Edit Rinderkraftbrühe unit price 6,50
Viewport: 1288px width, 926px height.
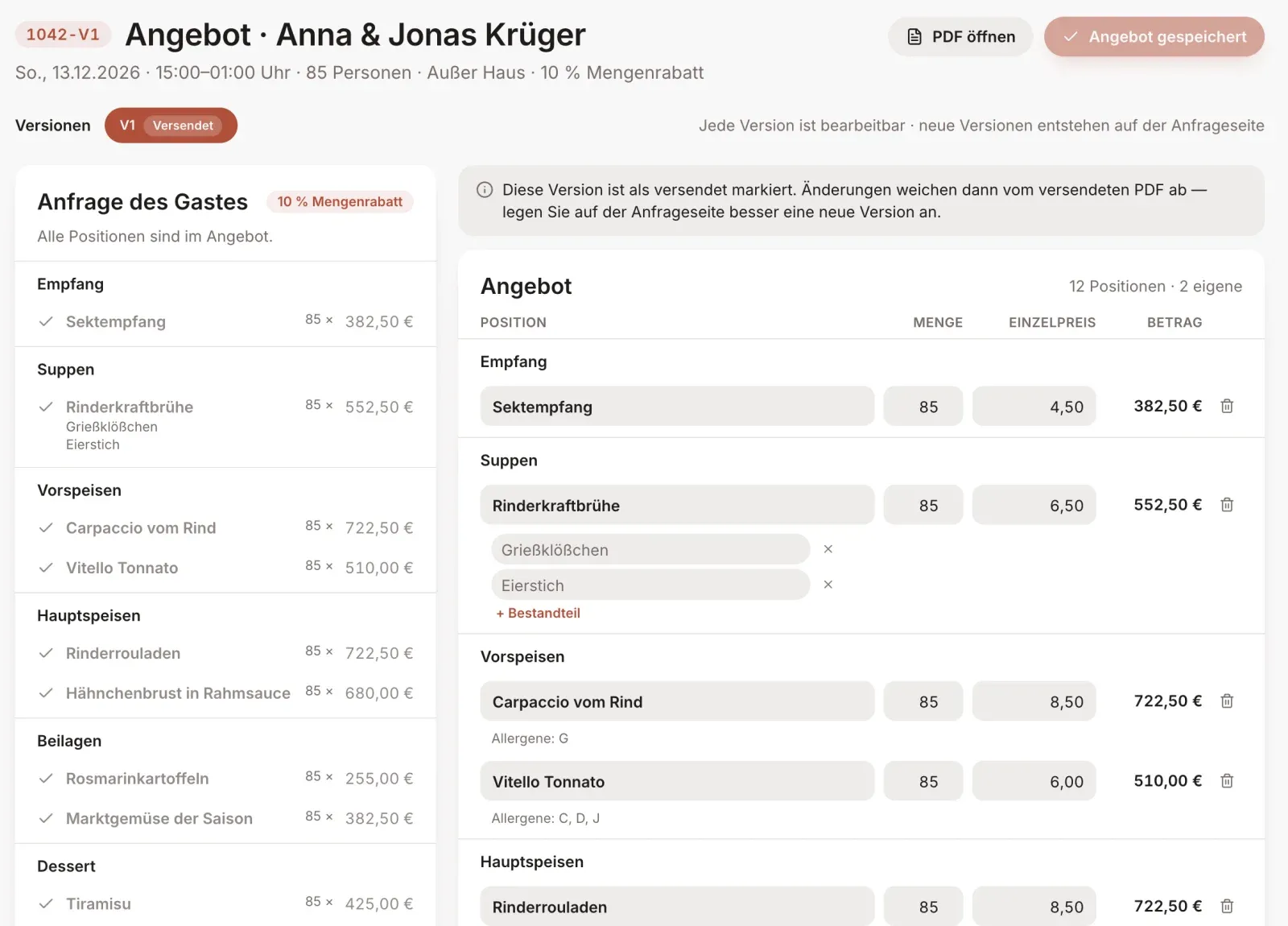1034,506
